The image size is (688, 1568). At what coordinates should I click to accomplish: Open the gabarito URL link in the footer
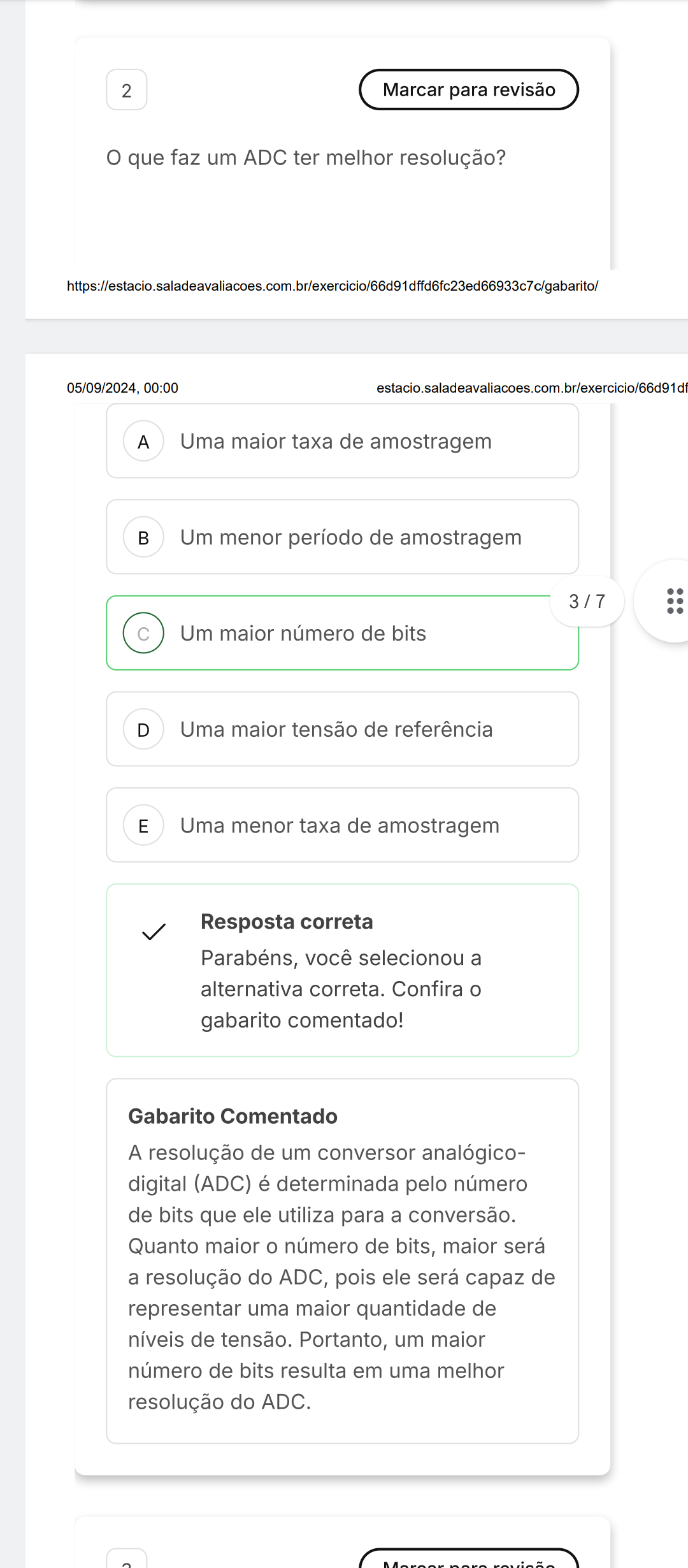[x=333, y=286]
